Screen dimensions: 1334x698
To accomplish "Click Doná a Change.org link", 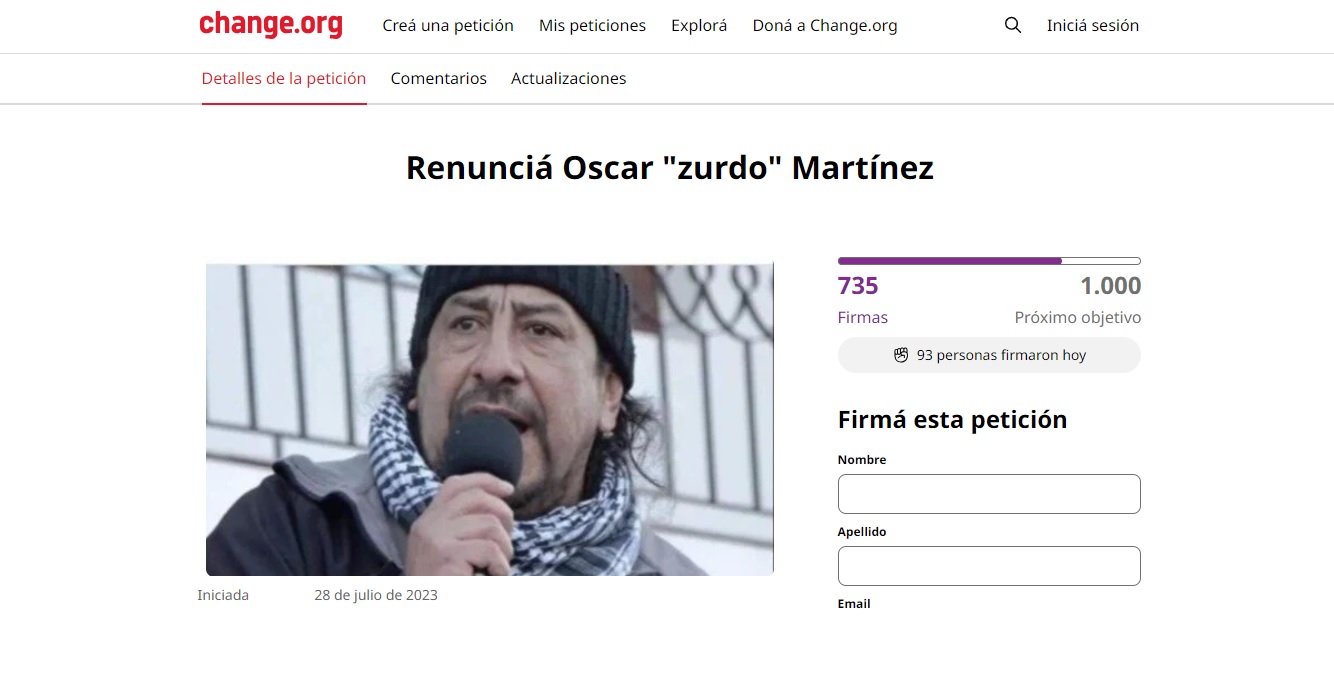I will [x=825, y=26].
